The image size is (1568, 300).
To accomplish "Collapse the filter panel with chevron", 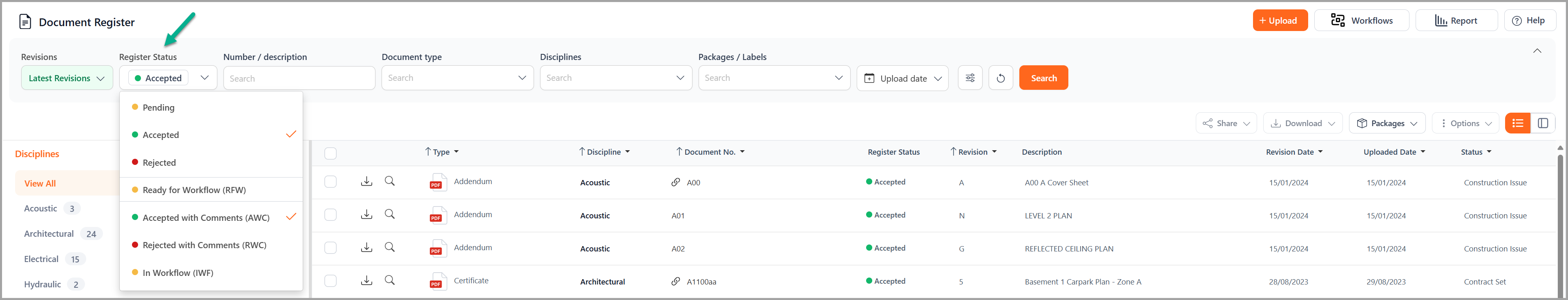I will (1537, 51).
